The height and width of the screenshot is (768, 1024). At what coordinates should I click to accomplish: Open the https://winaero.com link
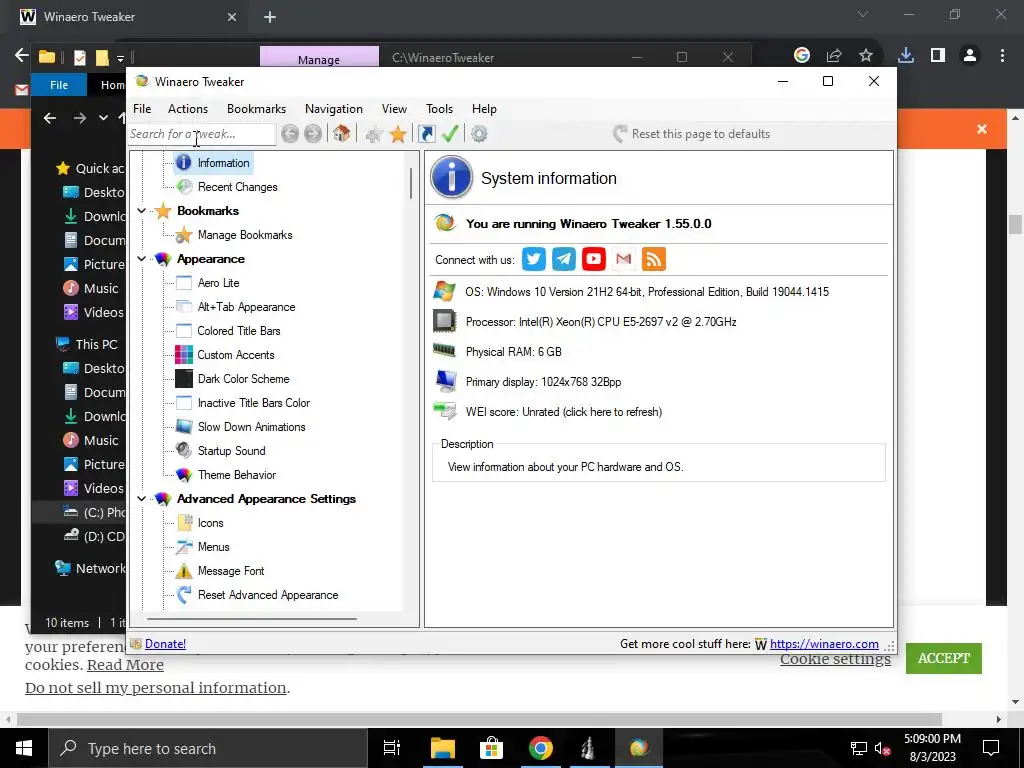pos(824,644)
